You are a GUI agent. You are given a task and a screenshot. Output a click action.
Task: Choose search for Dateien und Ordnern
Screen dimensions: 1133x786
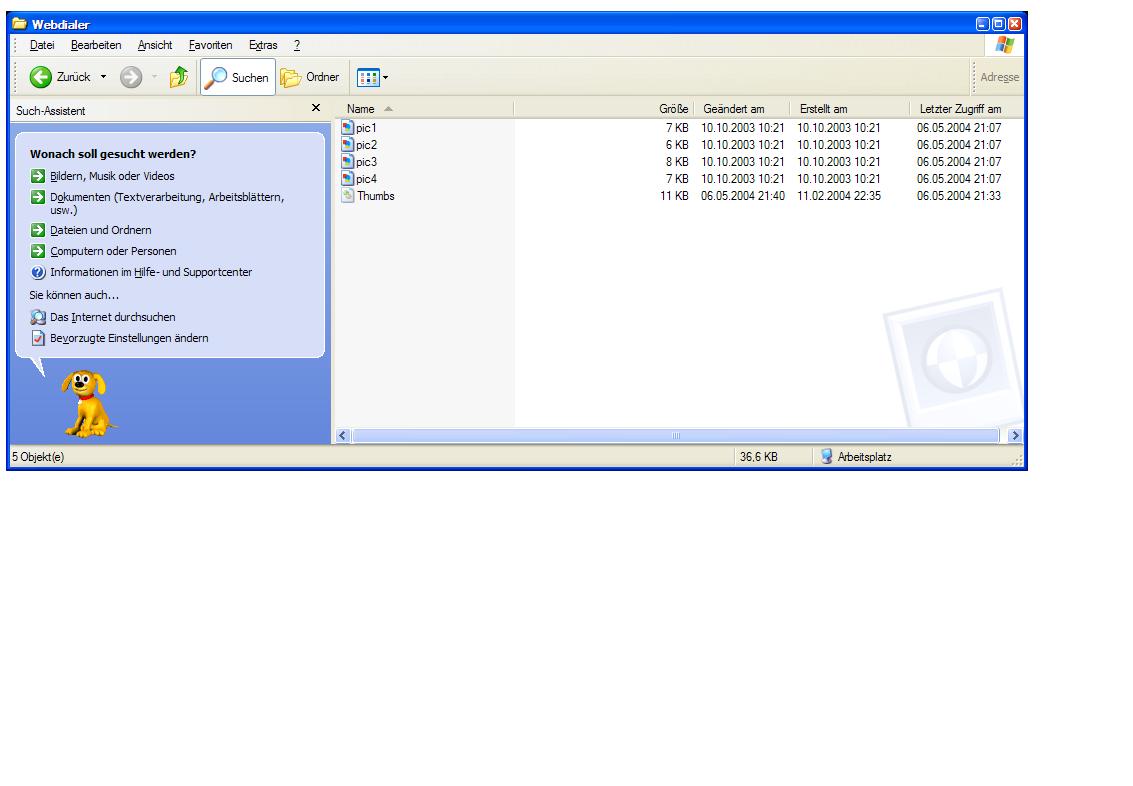(100, 230)
